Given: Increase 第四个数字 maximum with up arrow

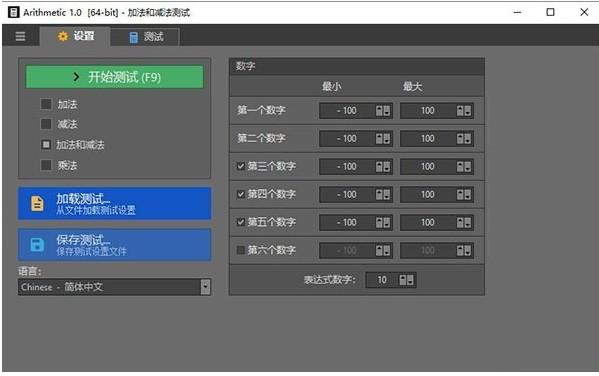Looking at the screenshot, I should pyautogui.click(x=460, y=194).
